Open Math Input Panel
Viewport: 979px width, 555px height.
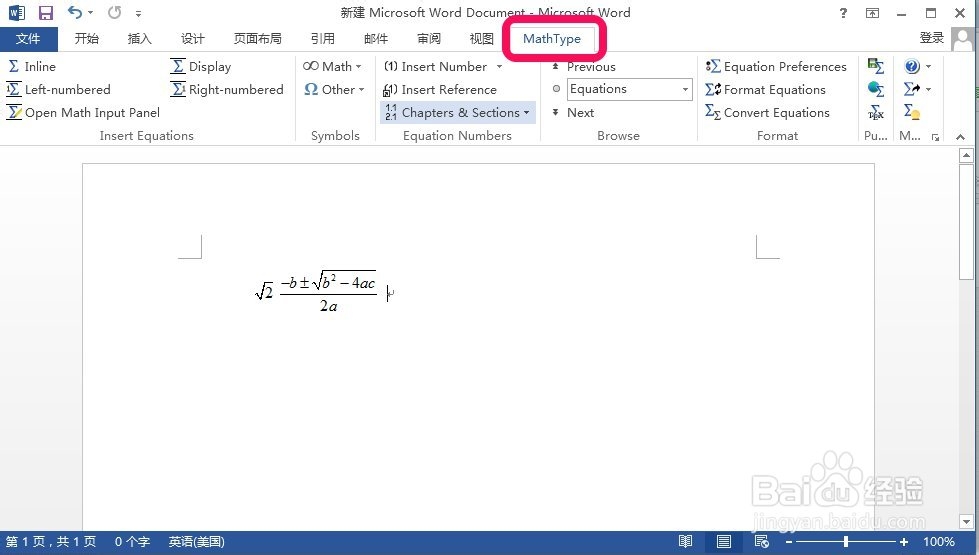(x=83, y=112)
